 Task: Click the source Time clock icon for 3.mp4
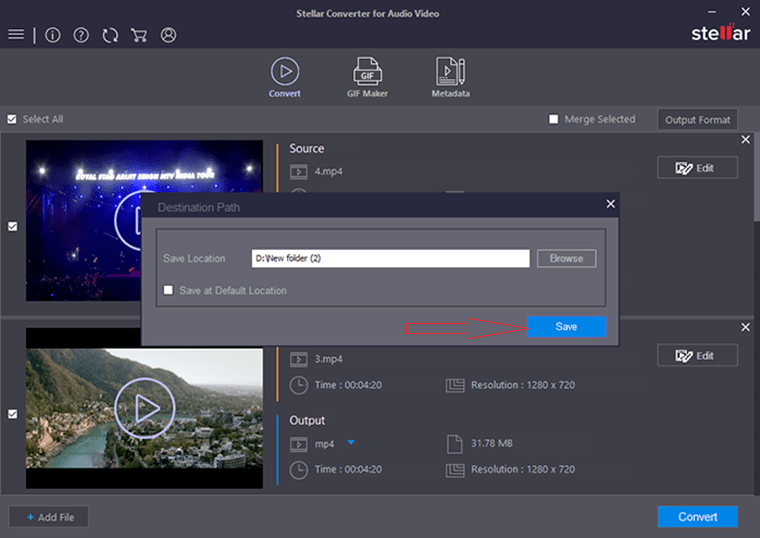click(299, 385)
